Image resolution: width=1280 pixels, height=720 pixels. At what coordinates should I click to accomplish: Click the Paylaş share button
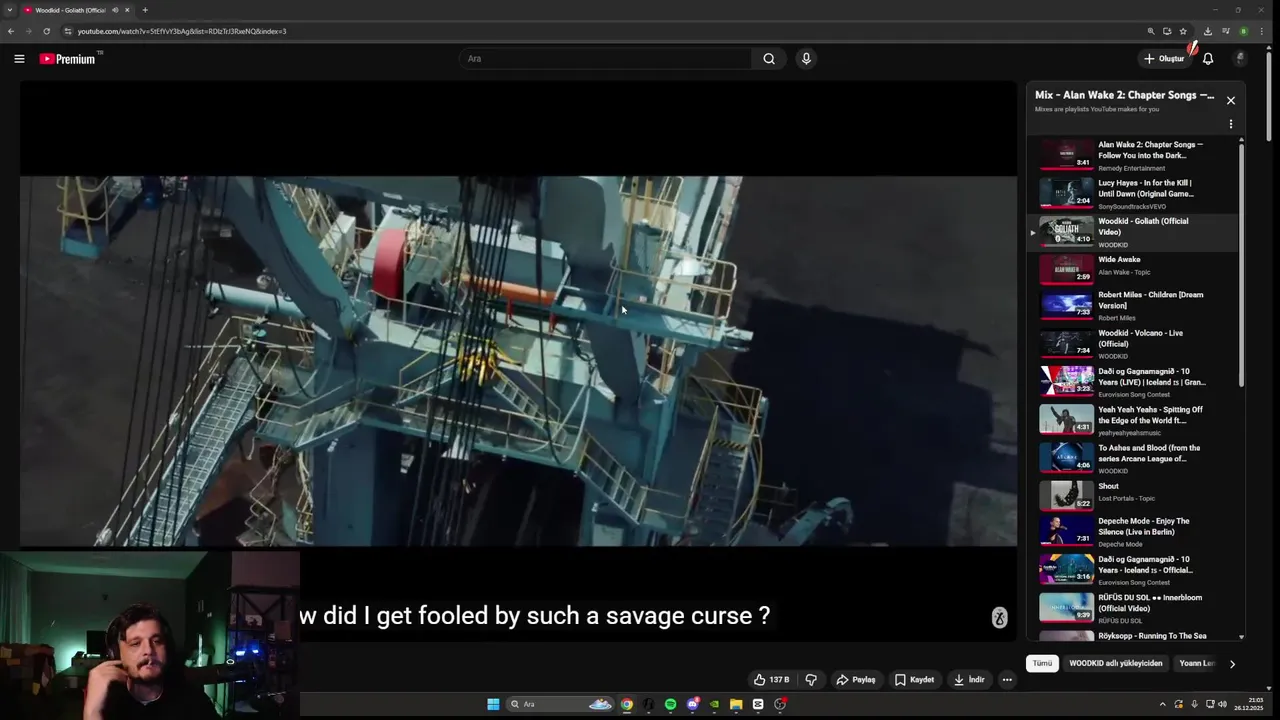(855, 680)
